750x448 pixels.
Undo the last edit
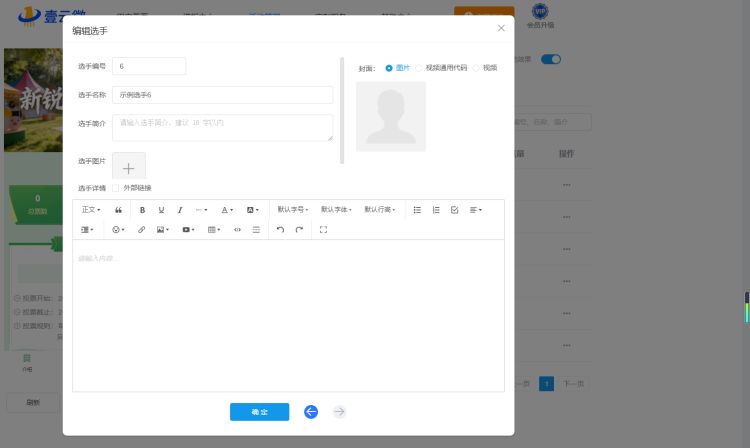280,229
